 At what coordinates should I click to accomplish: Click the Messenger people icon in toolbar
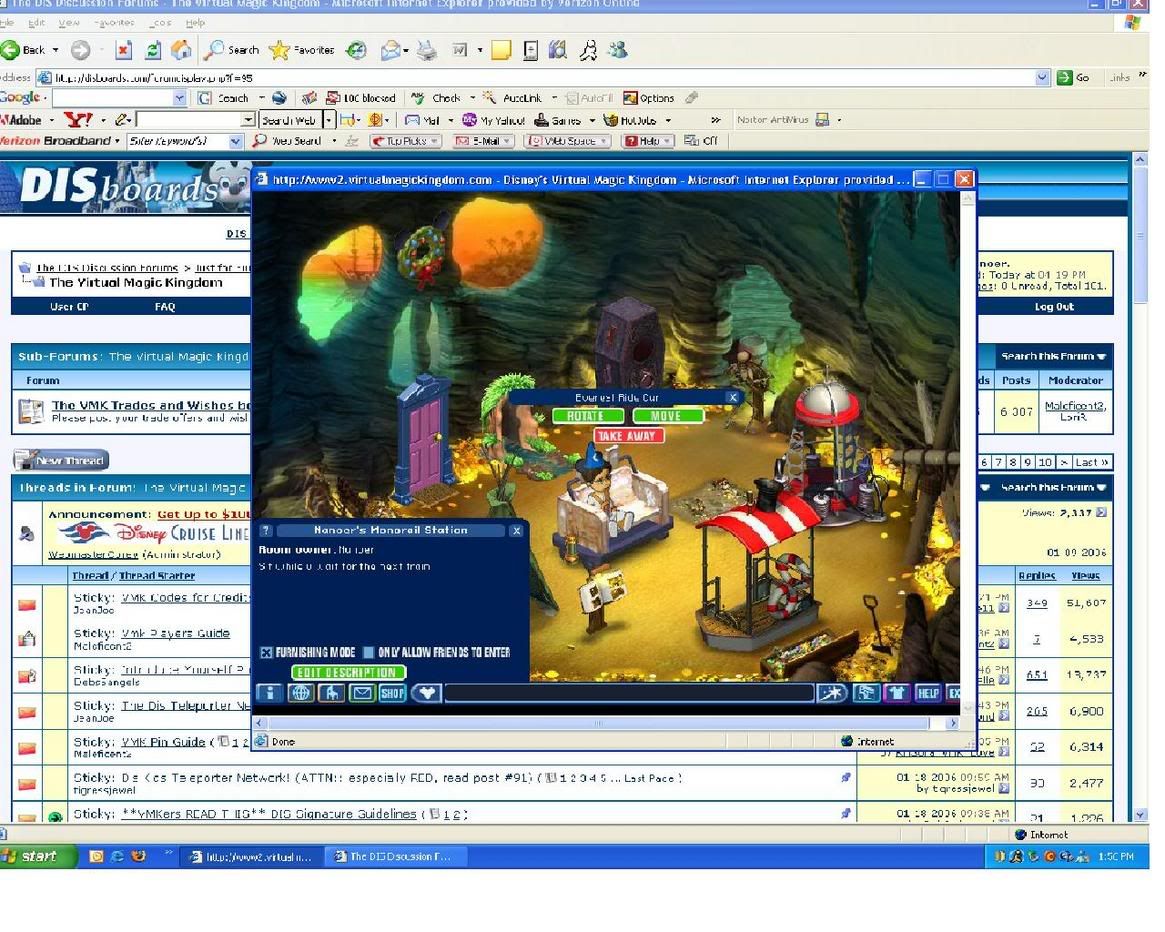(x=617, y=50)
